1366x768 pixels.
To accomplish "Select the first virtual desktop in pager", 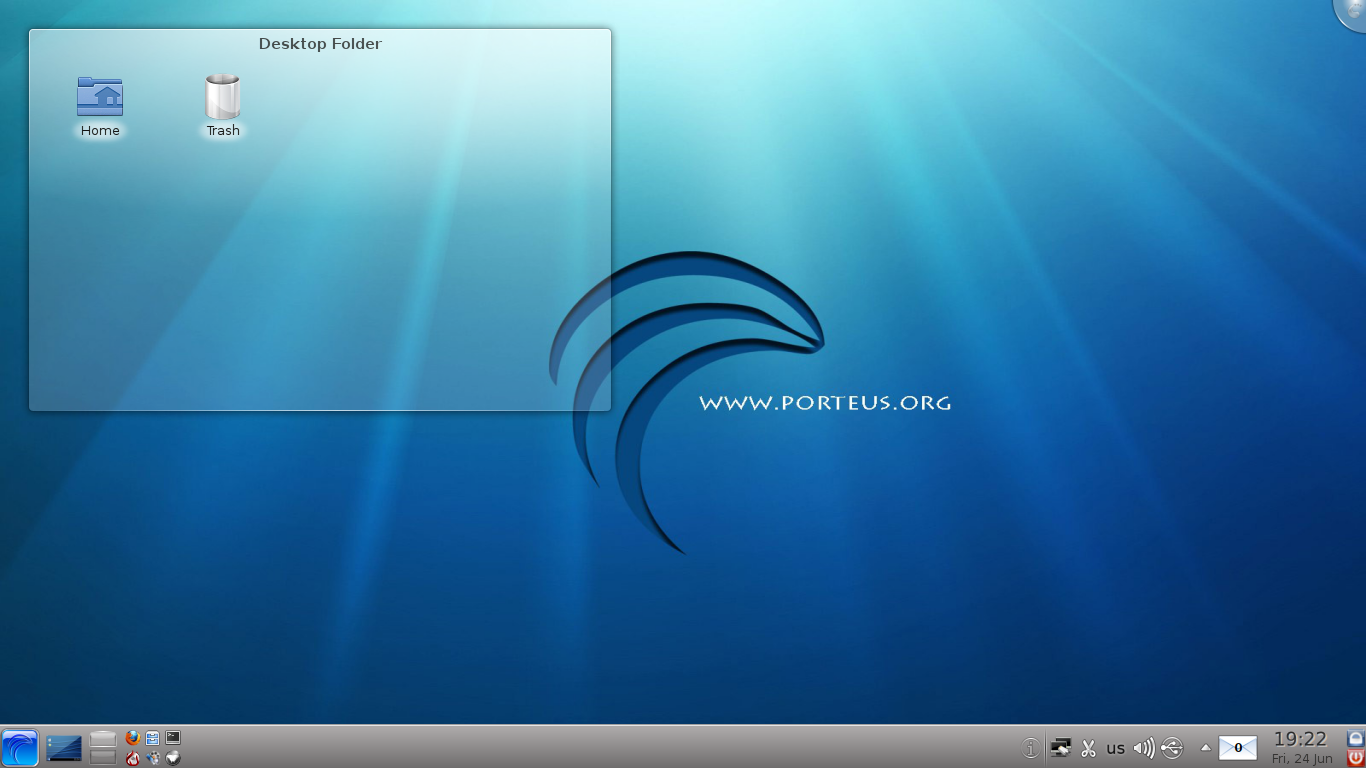I will pyautogui.click(x=101, y=739).
